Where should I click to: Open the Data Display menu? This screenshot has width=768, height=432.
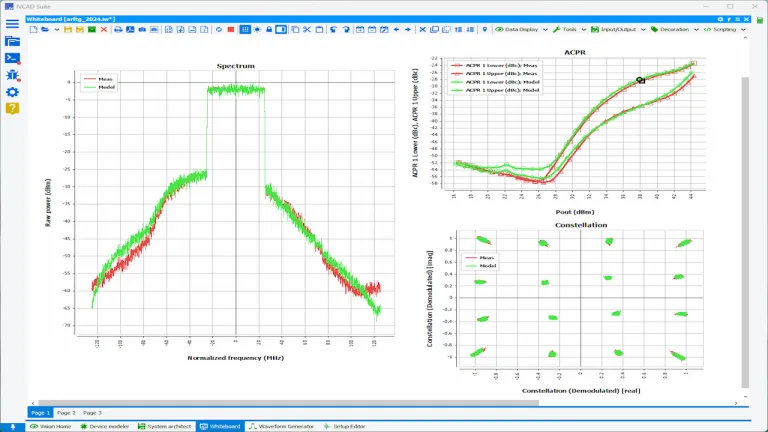tap(517, 29)
